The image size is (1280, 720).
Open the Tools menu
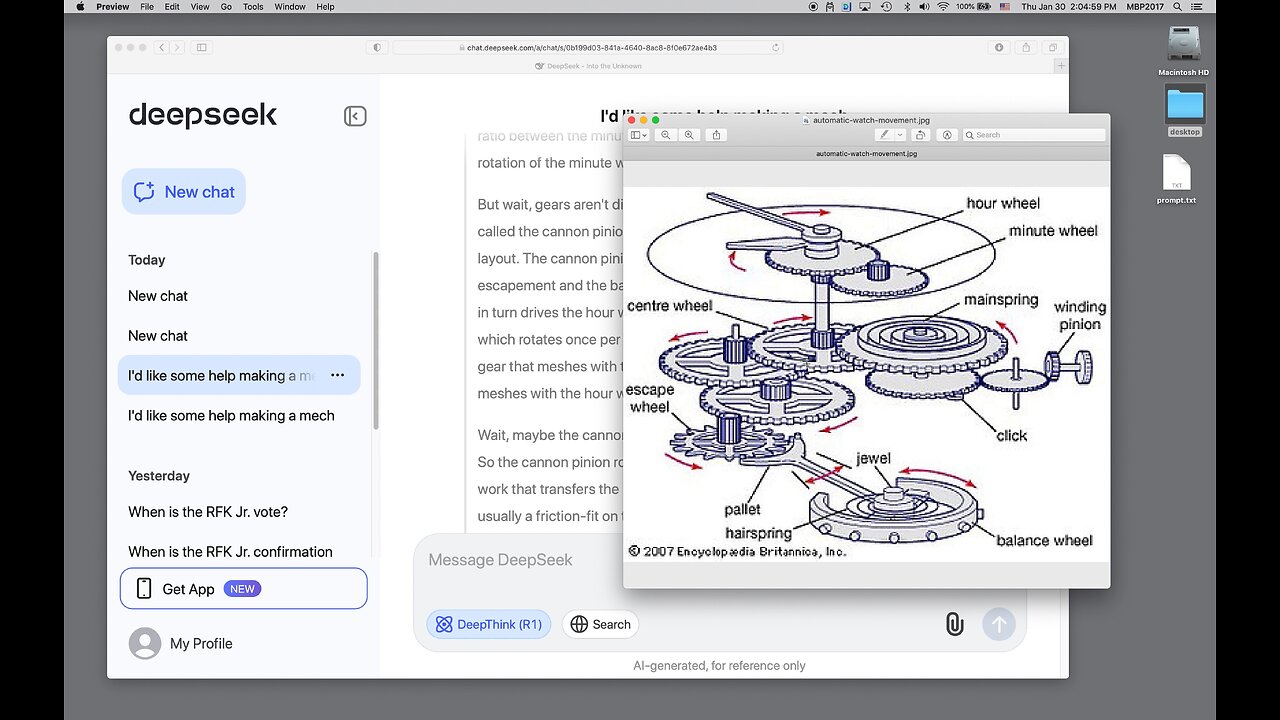coord(253,7)
